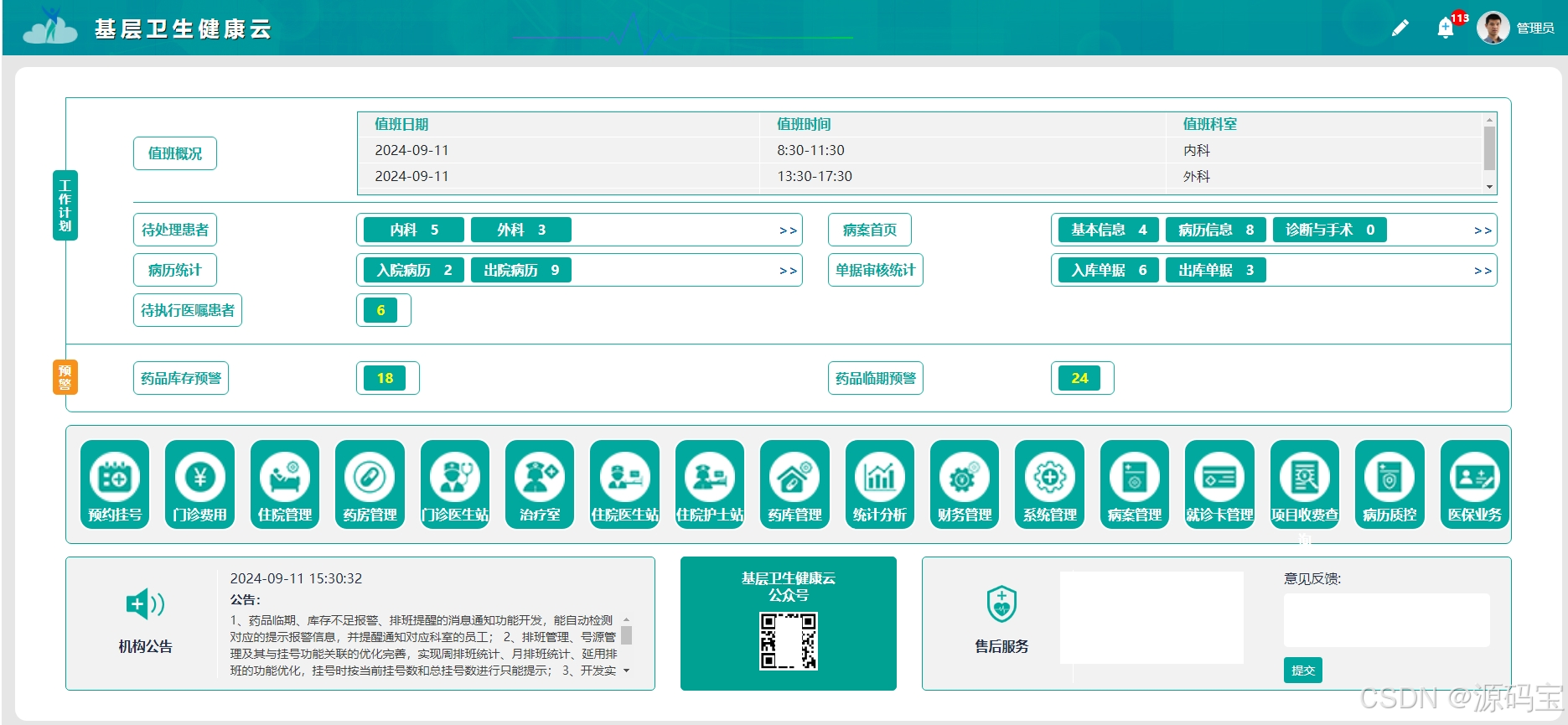The width and height of the screenshot is (1568, 725).
Task: Click the 诊断与手术 0 tag
Action: point(1330,230)
